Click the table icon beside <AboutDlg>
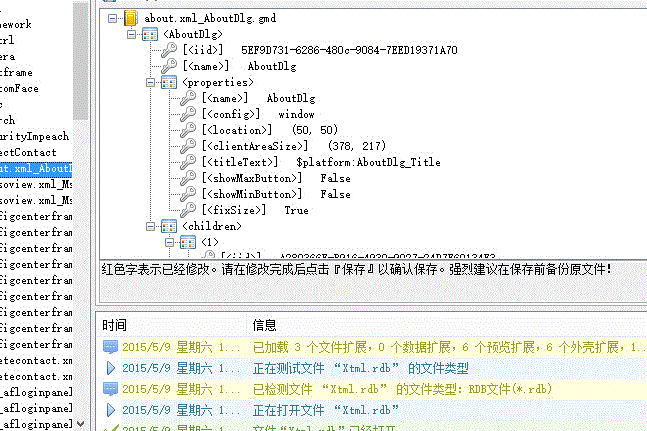Image resolution: width=647 pixels, height=431 pixels. pyautogui.click(x=150, y=35)
